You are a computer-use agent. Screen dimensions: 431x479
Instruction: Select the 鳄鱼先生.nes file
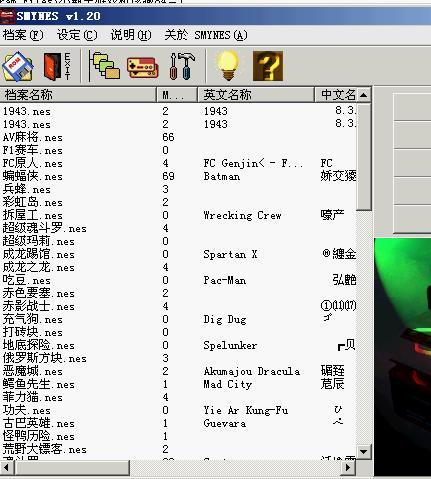click(x=39, y=384)
